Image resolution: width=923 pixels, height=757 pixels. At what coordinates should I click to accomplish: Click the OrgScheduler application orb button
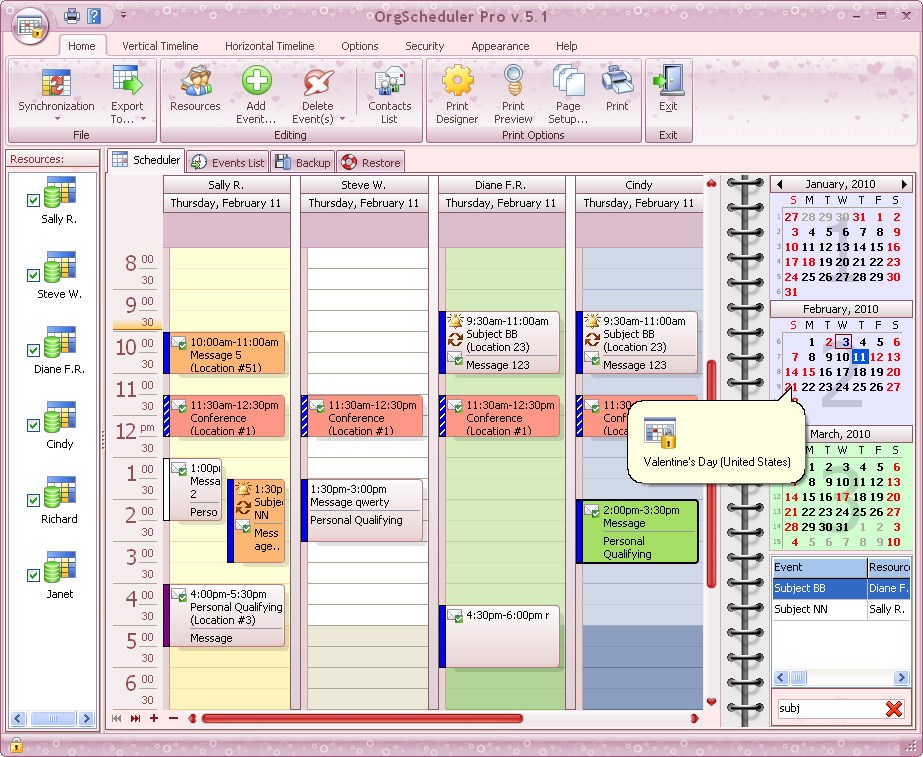click(x=30, y=26)
